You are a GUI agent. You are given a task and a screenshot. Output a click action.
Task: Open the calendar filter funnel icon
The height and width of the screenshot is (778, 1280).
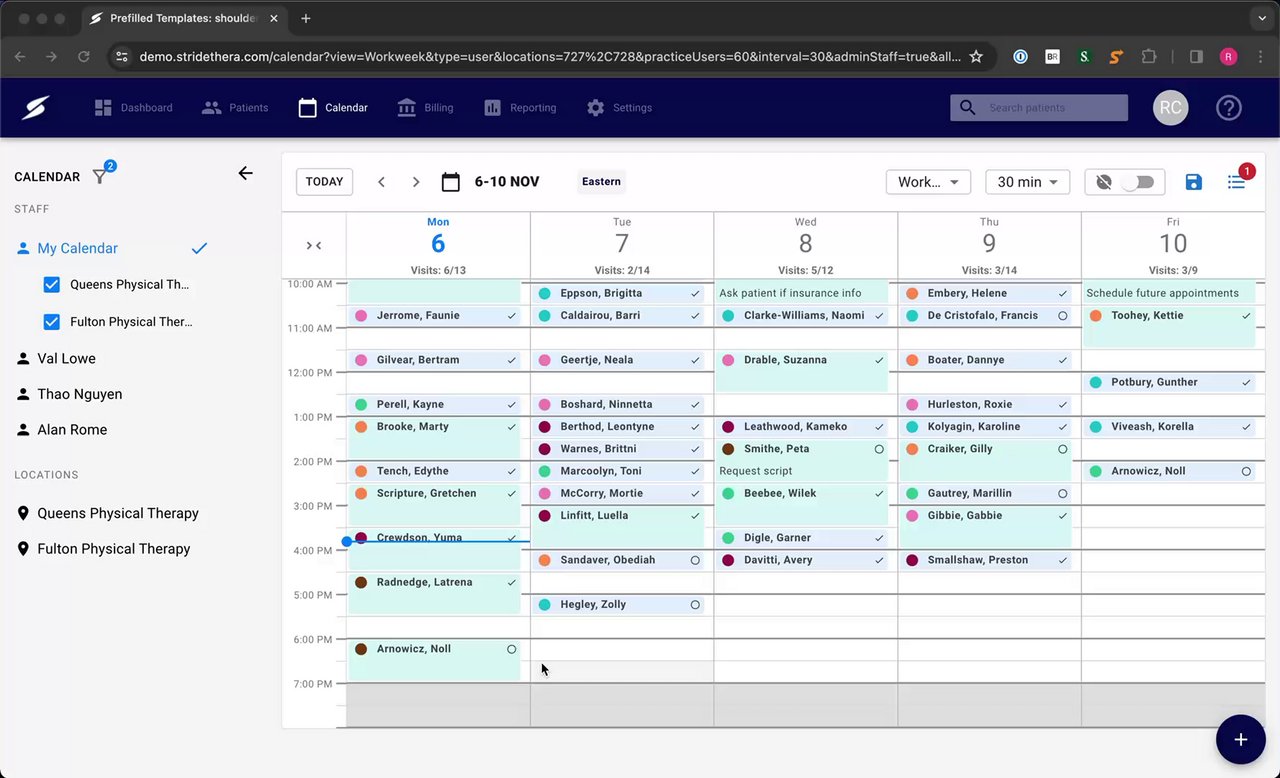[x=100, y=176]
